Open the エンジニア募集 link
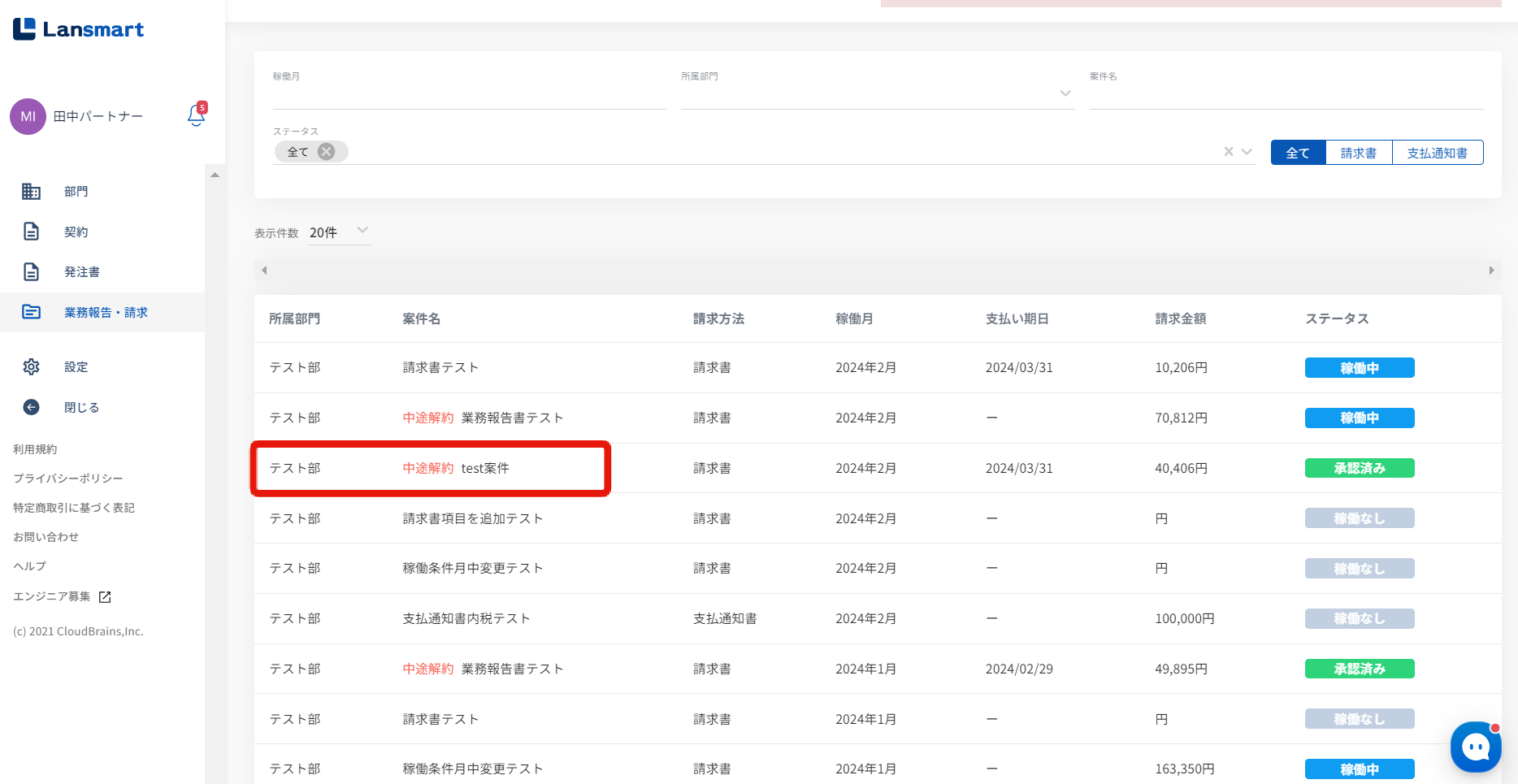Image resolution: width=1518 pixels, height=784 pixels. [52, 596]
